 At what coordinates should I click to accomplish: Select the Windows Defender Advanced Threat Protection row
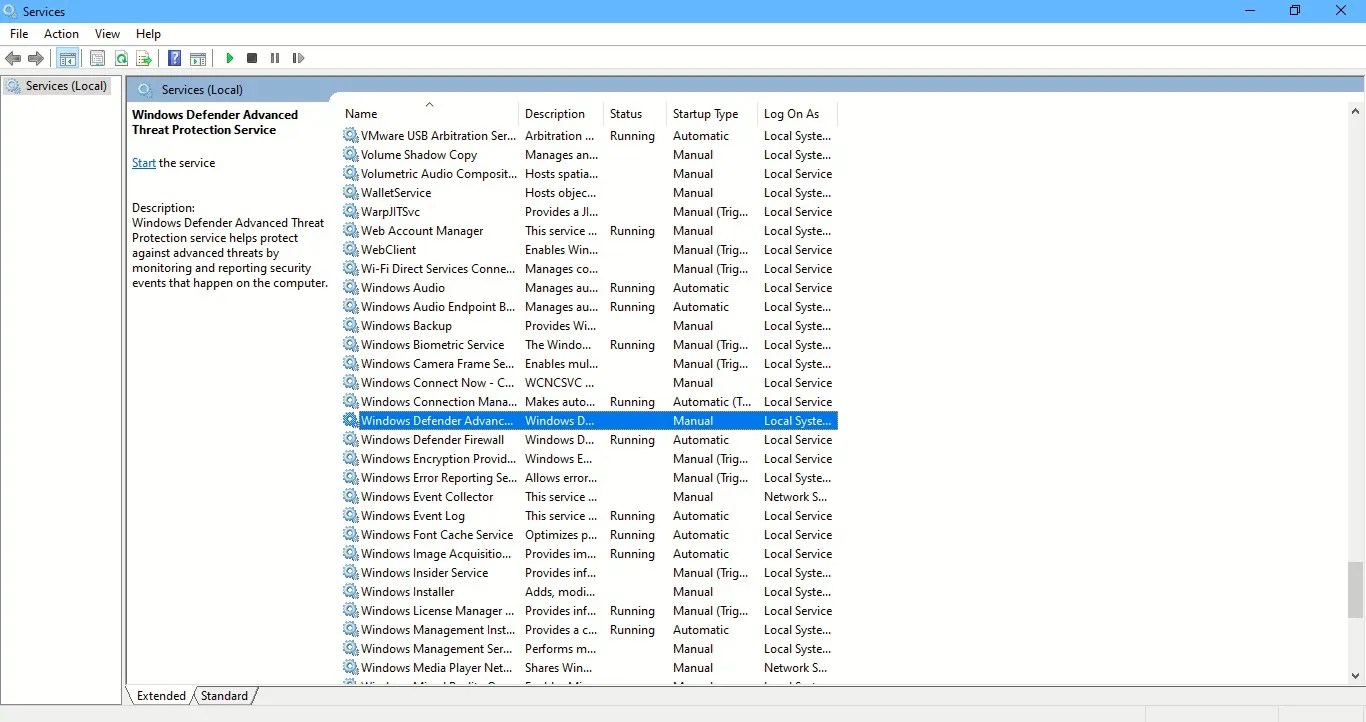[590, 420]
